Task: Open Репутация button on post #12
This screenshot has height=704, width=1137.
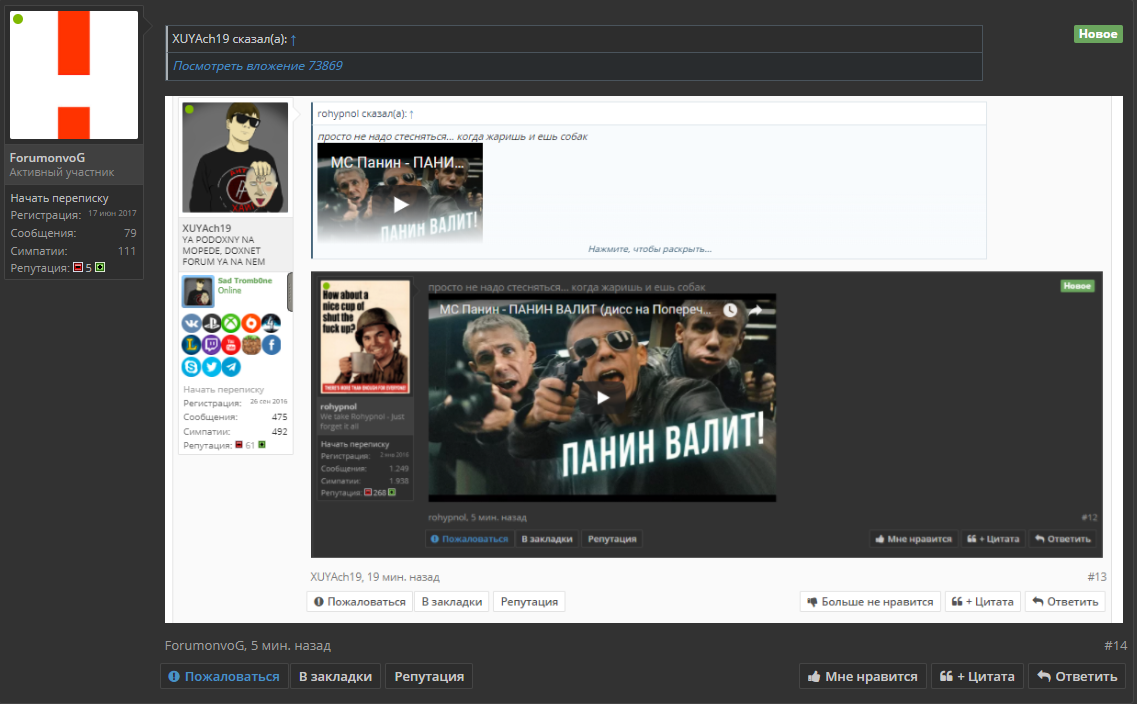Action: pos(612,539)
